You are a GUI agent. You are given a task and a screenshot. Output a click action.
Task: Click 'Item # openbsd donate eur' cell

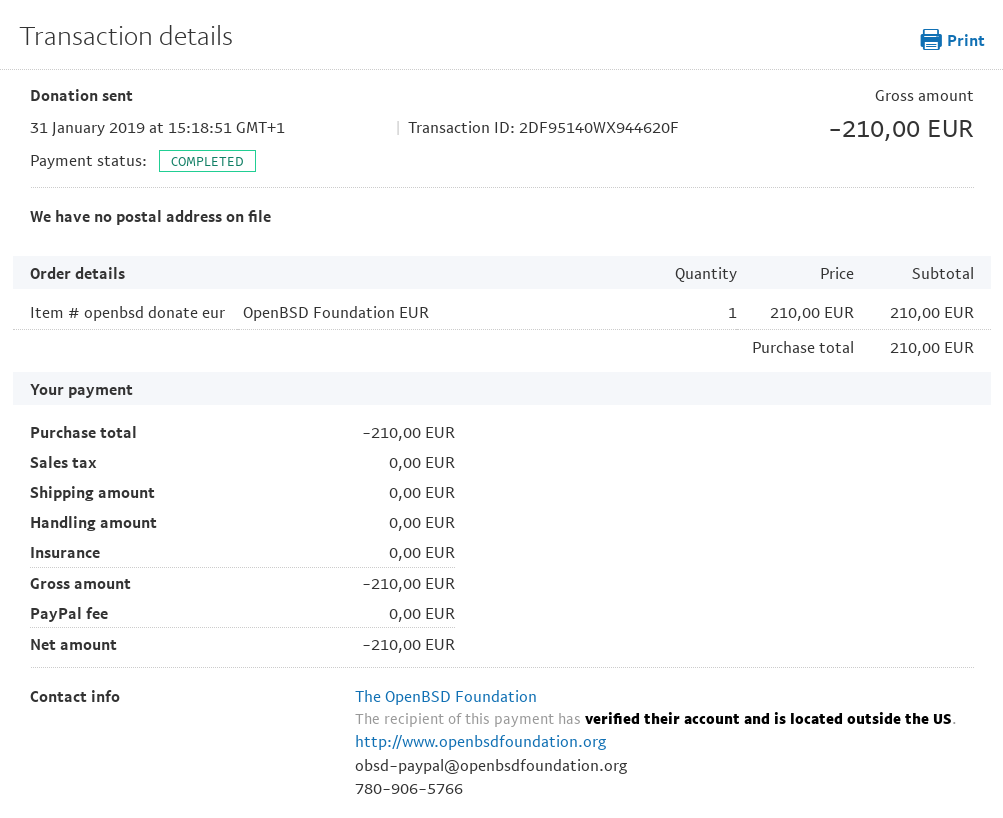pos(127,313)
